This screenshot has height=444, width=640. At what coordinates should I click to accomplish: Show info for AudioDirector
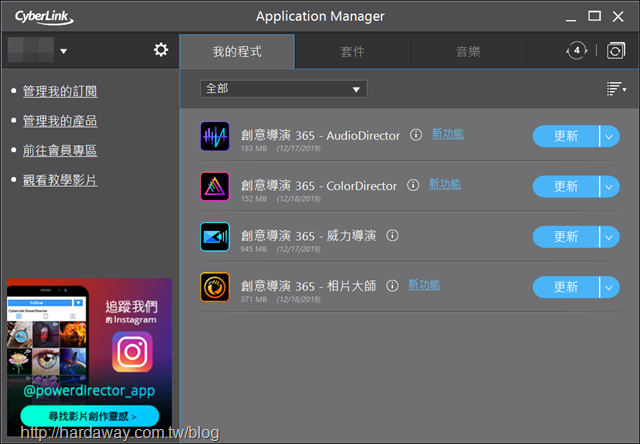tap(416, 135)
